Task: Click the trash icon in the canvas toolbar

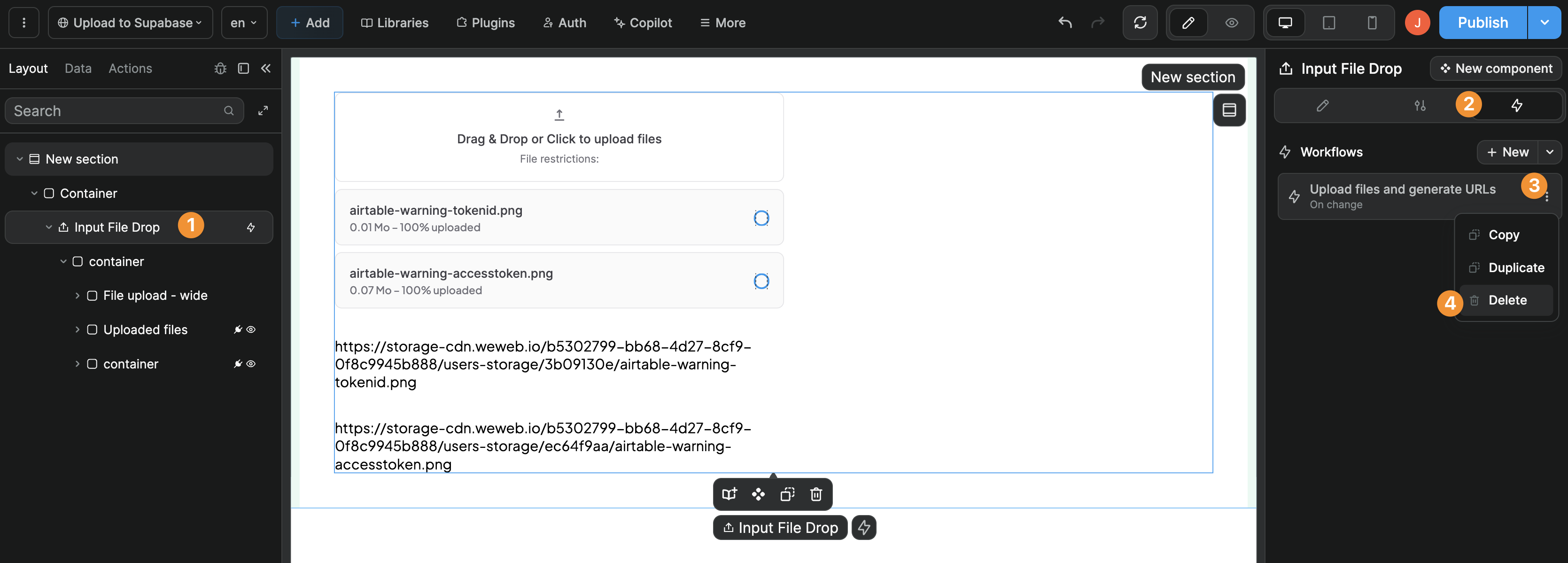Action: coord(815,495)
